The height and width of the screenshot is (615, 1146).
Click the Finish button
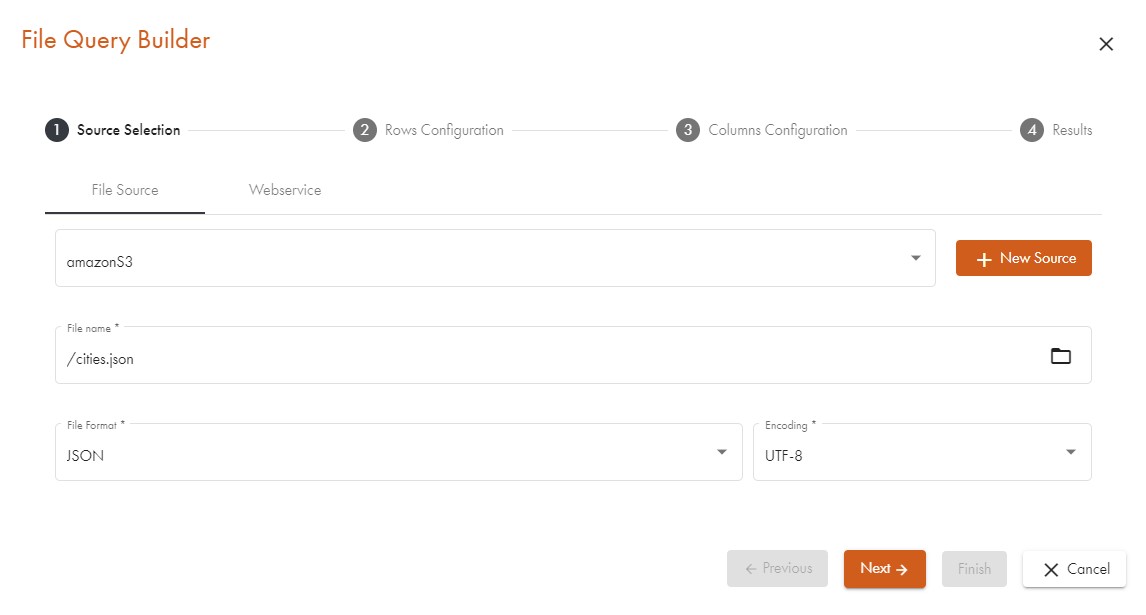click(x=974, y=569)
